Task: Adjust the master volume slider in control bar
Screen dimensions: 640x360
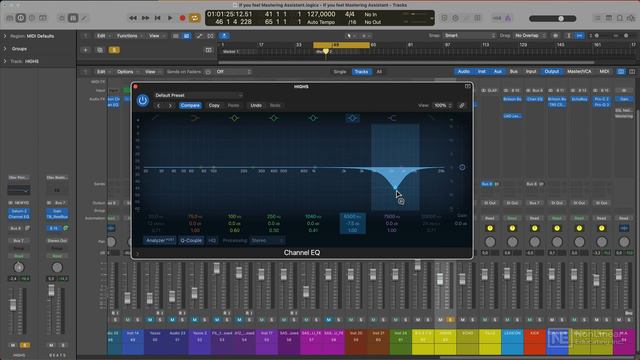Action: pos(553,18)
